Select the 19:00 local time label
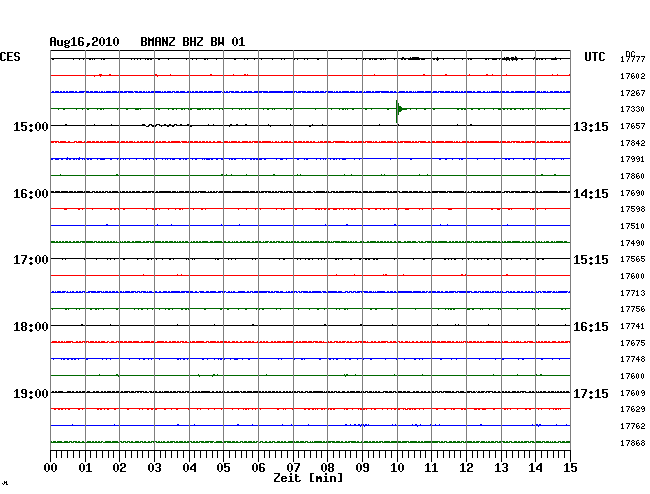Image resolution: width=650 pixels, height=494 pixels. [x=31, y=393]
